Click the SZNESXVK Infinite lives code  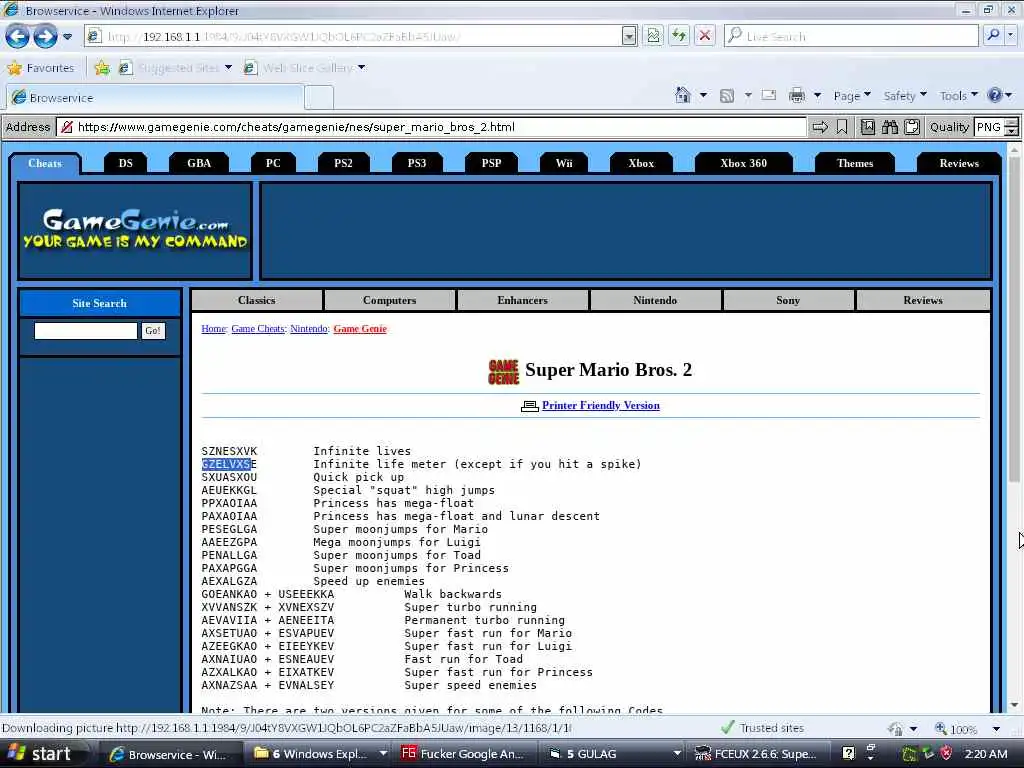click(229, 451)
